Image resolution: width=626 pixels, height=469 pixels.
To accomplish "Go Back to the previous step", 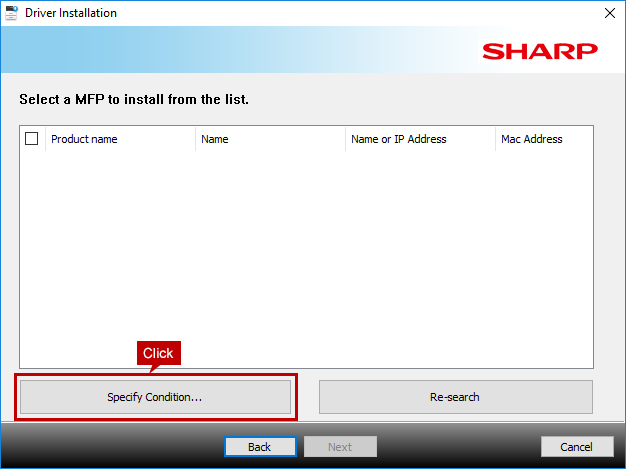I will click(x=260, y=447).
